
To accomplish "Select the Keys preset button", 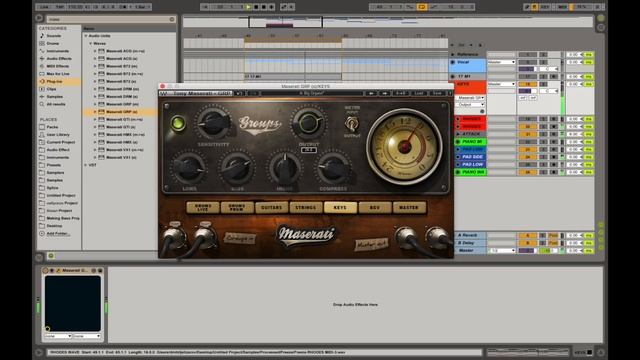I will point(340,207).
